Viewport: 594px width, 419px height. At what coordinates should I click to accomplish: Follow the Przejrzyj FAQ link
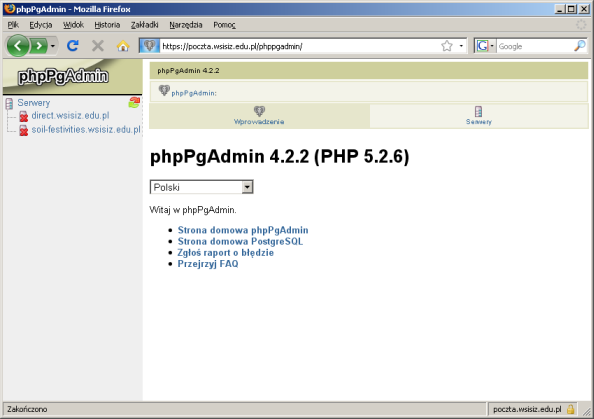coord(208,264)
